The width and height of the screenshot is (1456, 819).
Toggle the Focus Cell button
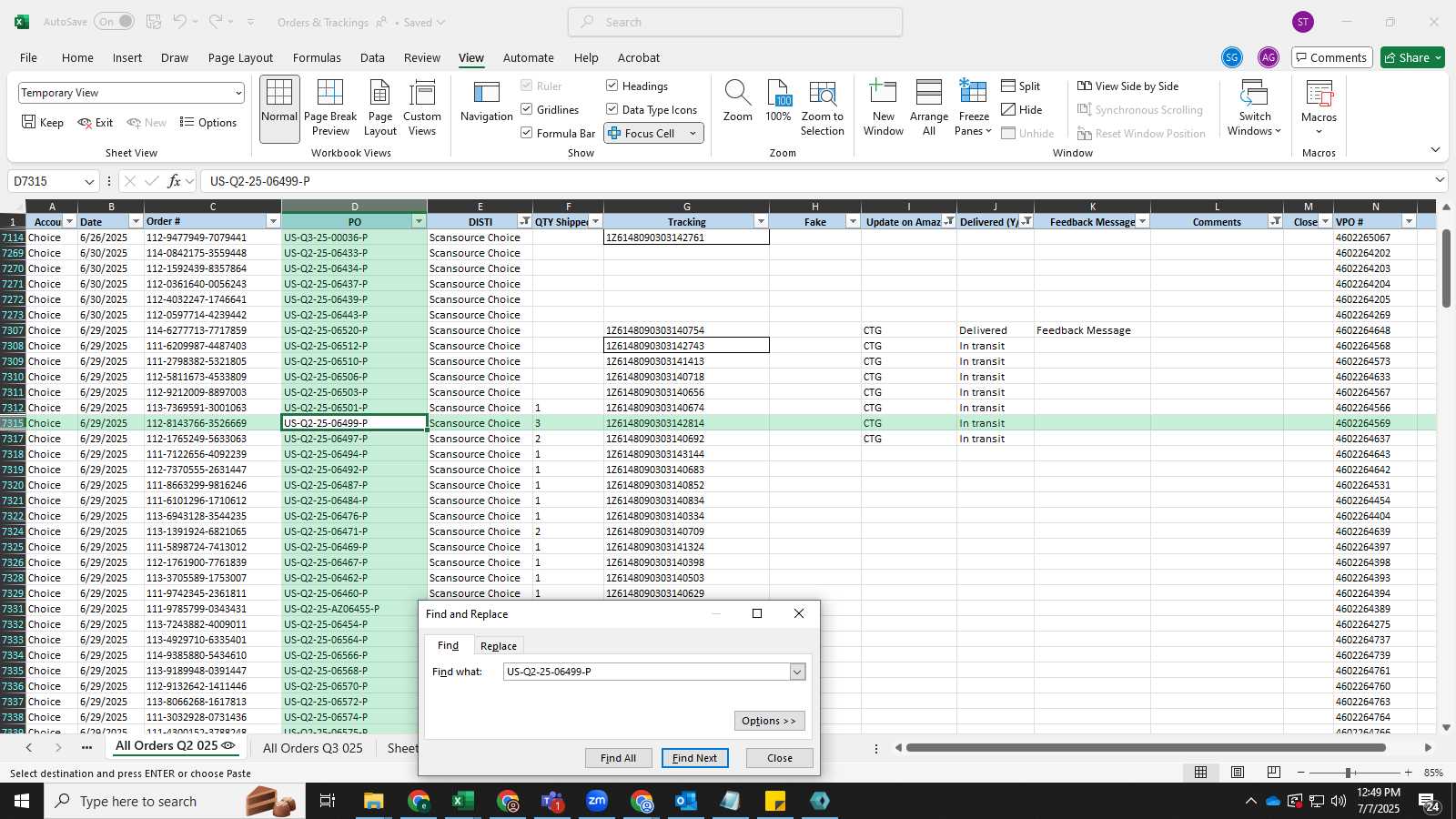coord(642,133)
